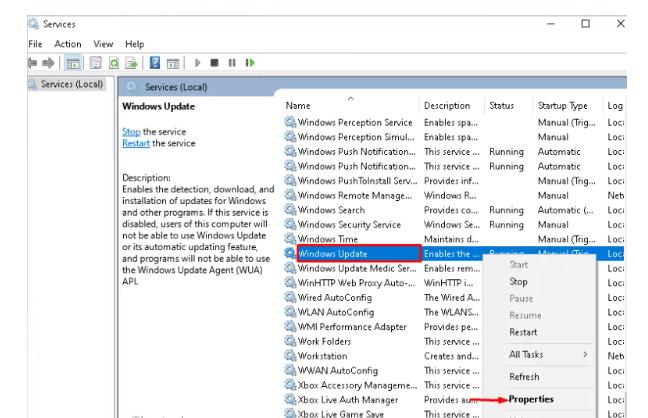This screenshot has height=418, width=648.
Task: Click the Pause Service toolbar icon
Action: (x=232, y=63)
